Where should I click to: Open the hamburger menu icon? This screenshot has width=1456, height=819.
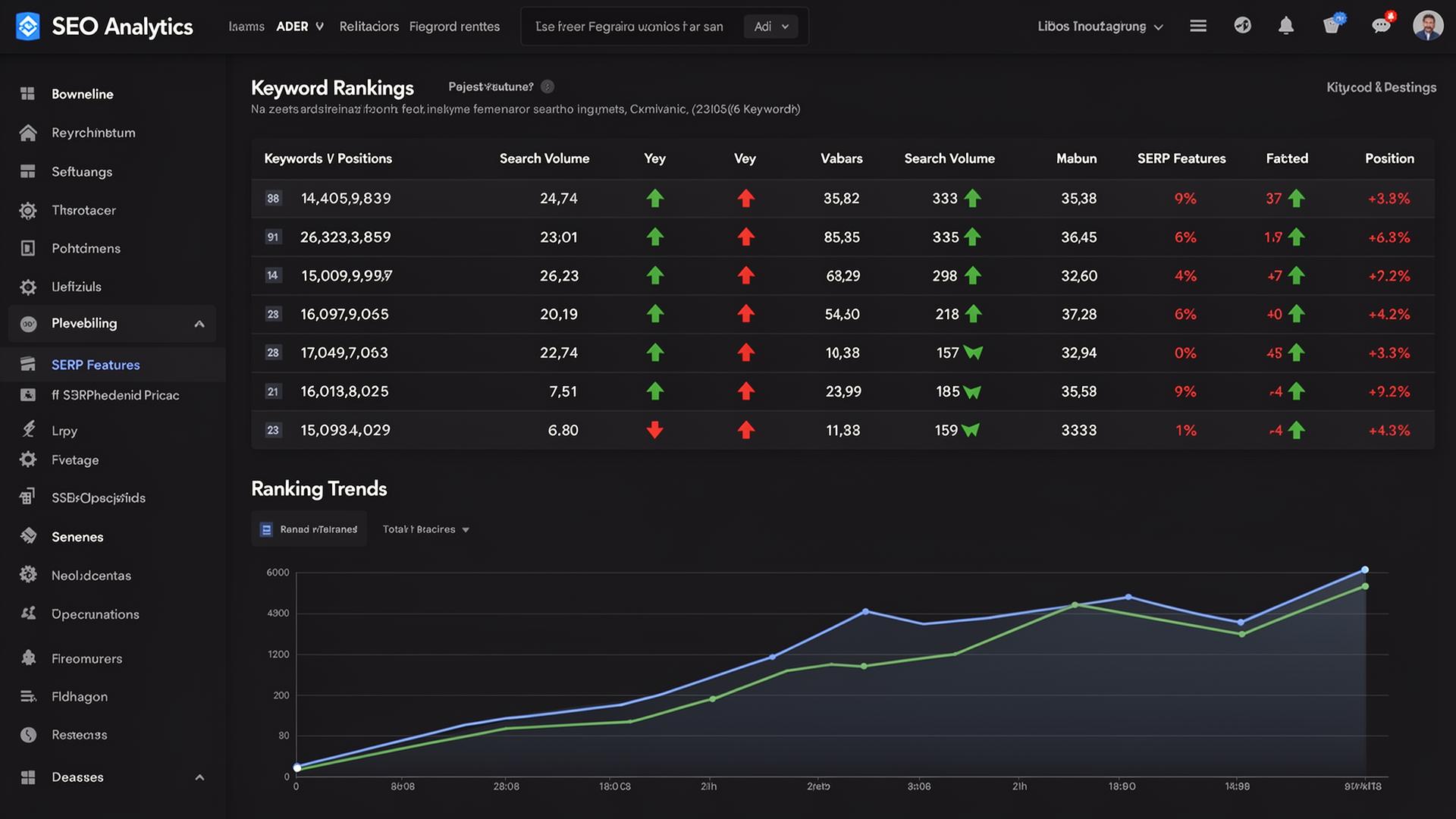[x=1198, y=27]
